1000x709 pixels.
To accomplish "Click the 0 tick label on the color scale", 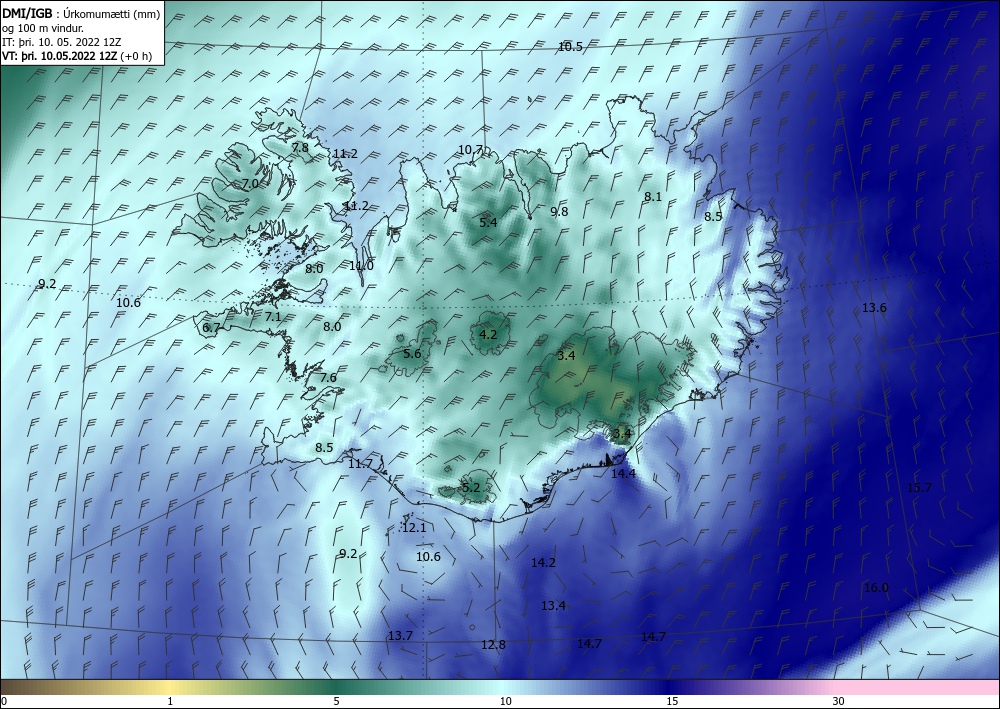I will point(3,702).
